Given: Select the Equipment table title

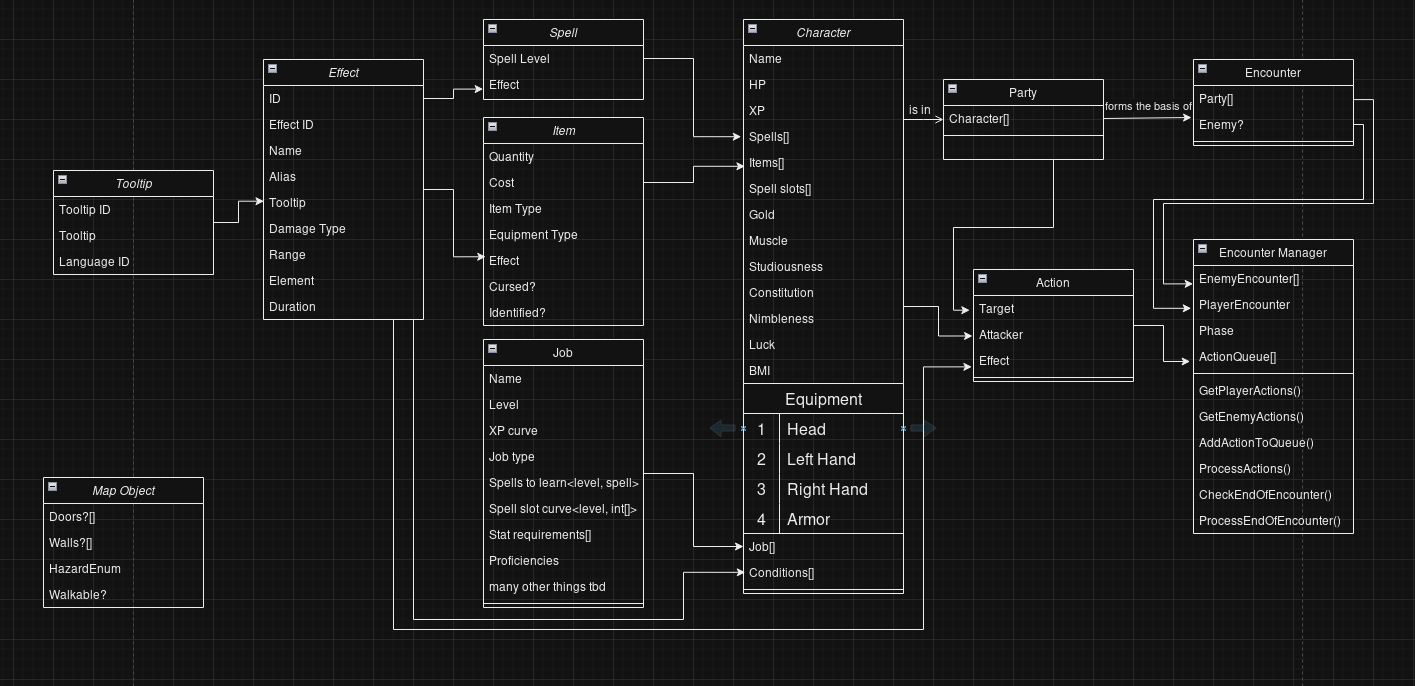Looking at the screenshot, I should (823, 400).
